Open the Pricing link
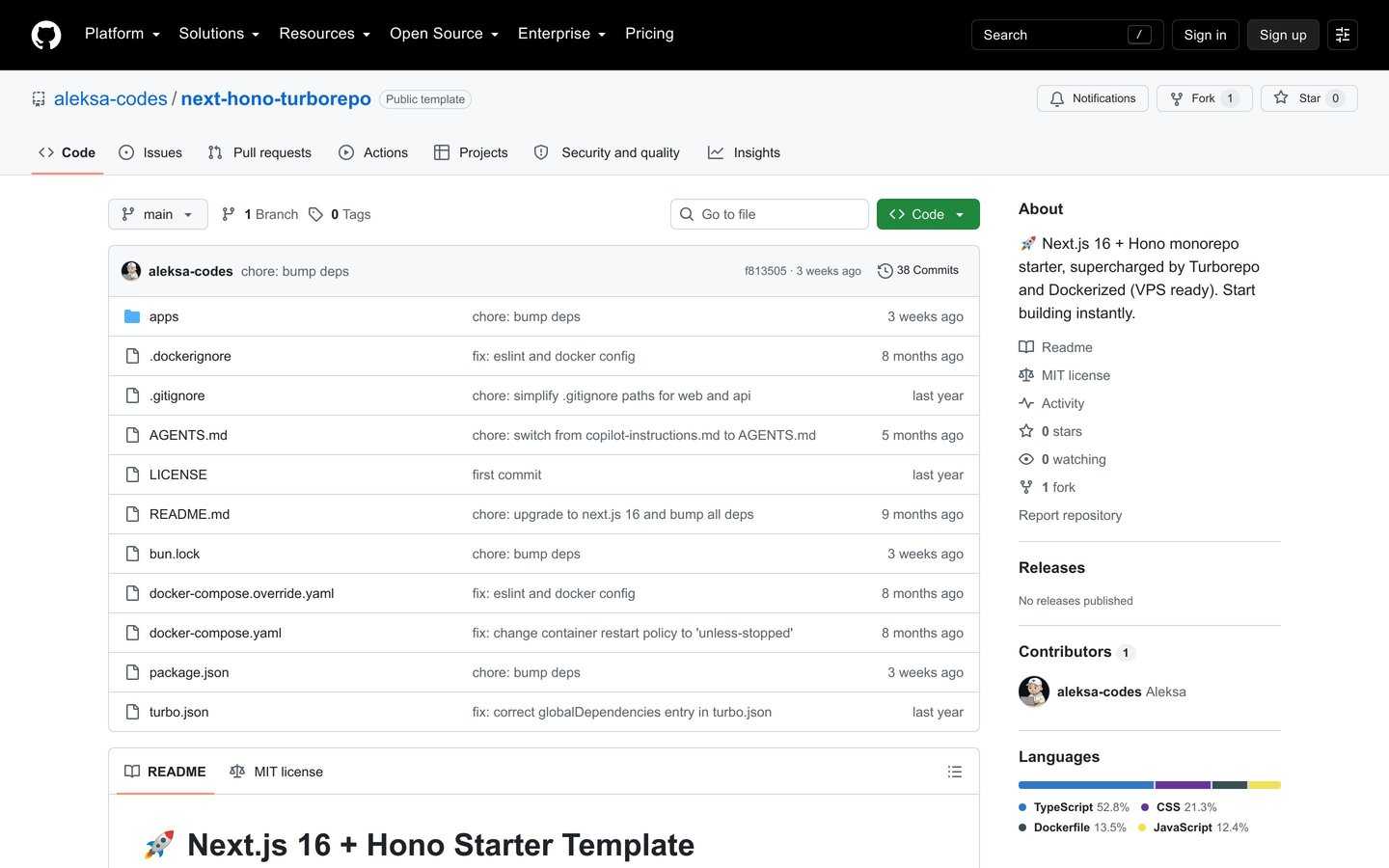Viewport: 1389px width, 868px height. tap(649, 34)
